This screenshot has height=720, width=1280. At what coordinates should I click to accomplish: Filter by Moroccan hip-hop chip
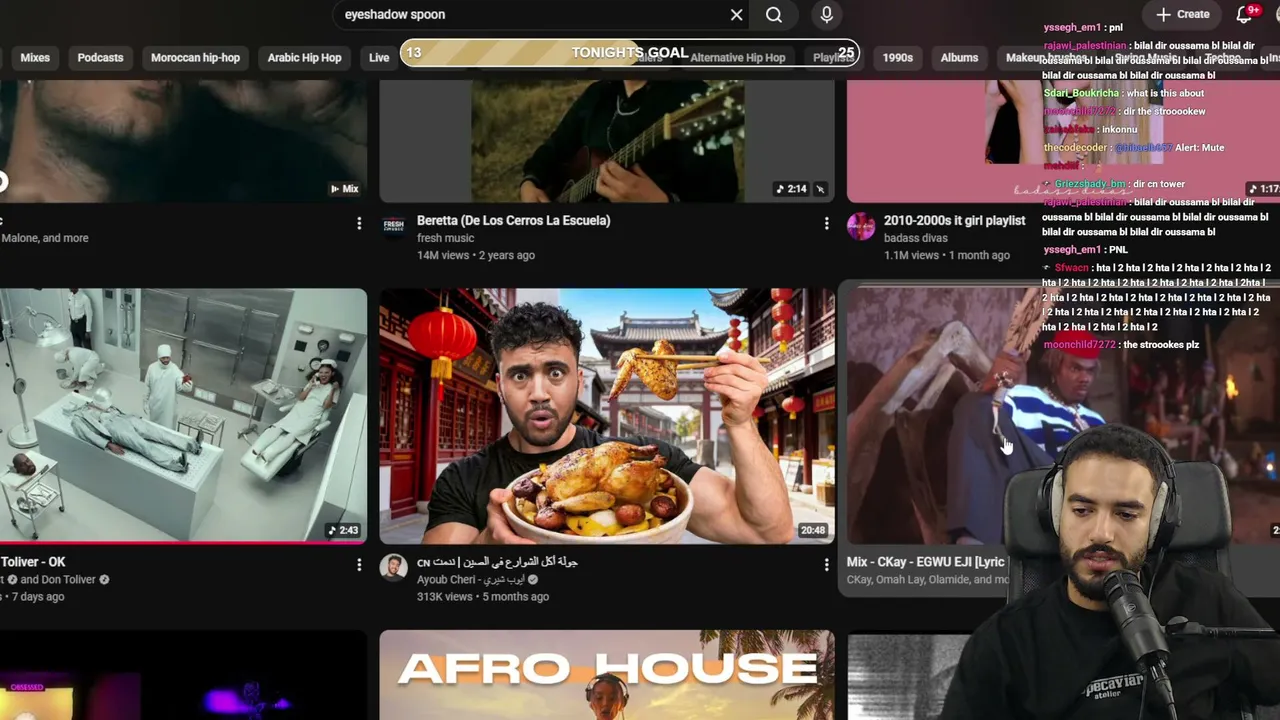[195, 57]
